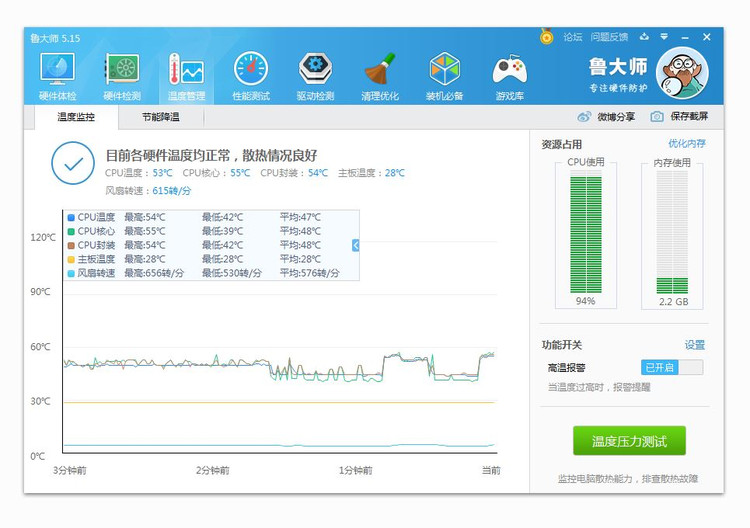Open 硬件检测 hardware detection icon
The width and height of the screenshot is (750, 528).
coord(122,76)
